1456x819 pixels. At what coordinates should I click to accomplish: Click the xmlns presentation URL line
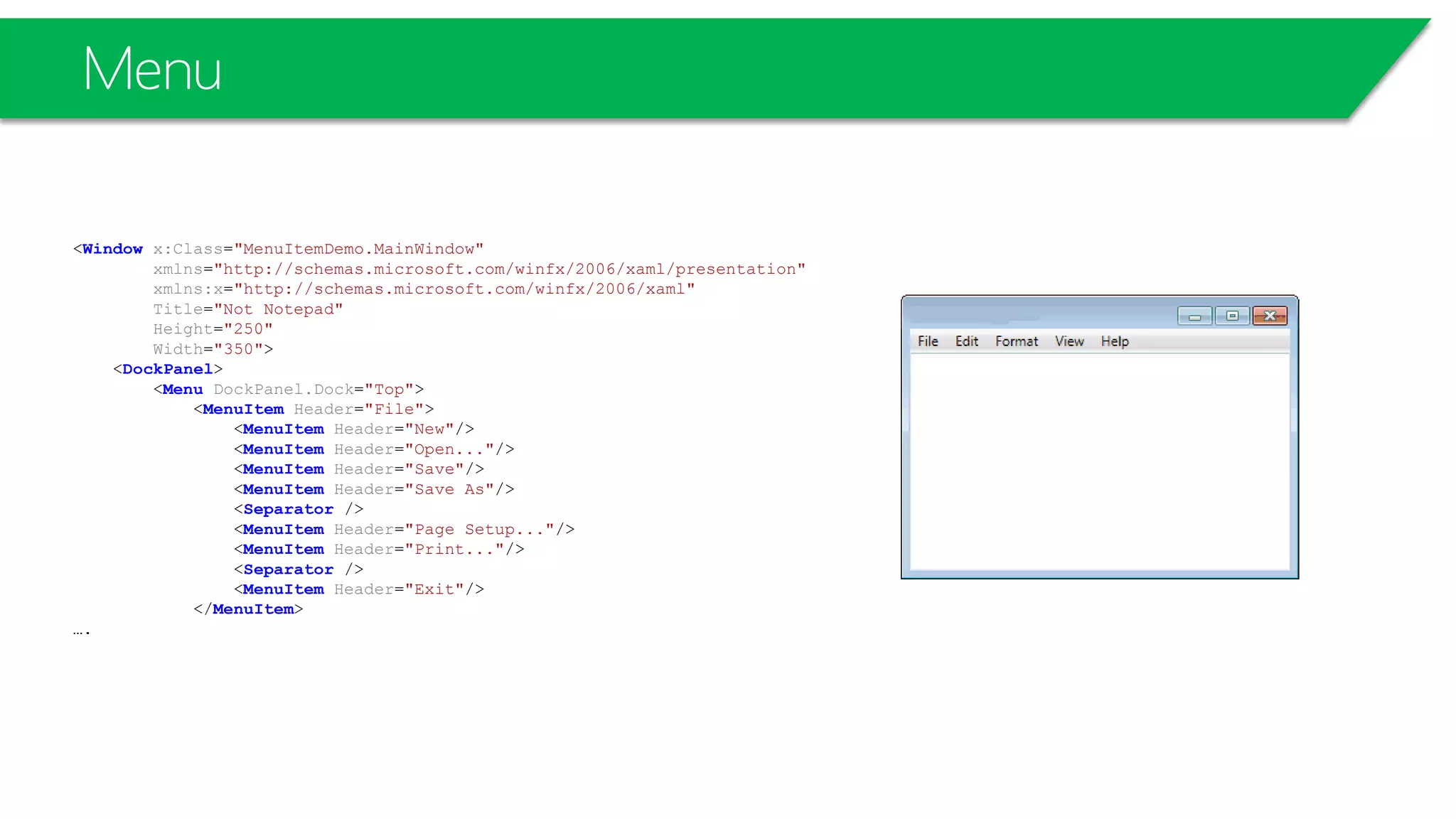pos(479,269)
